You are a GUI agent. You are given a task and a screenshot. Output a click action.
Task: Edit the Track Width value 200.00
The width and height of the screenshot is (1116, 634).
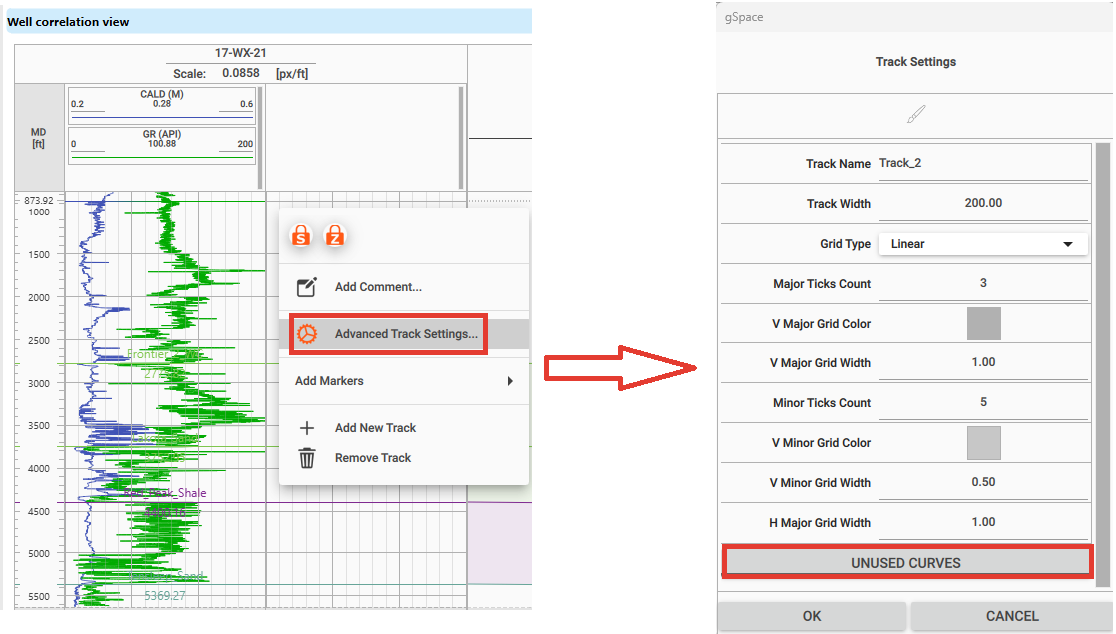tap(983, 203)
